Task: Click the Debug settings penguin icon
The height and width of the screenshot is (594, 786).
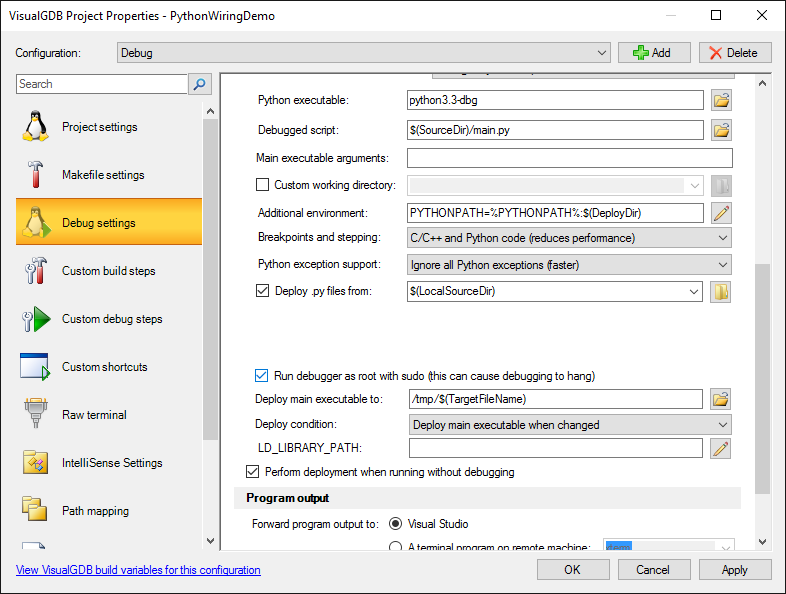Action: [36, 222]
